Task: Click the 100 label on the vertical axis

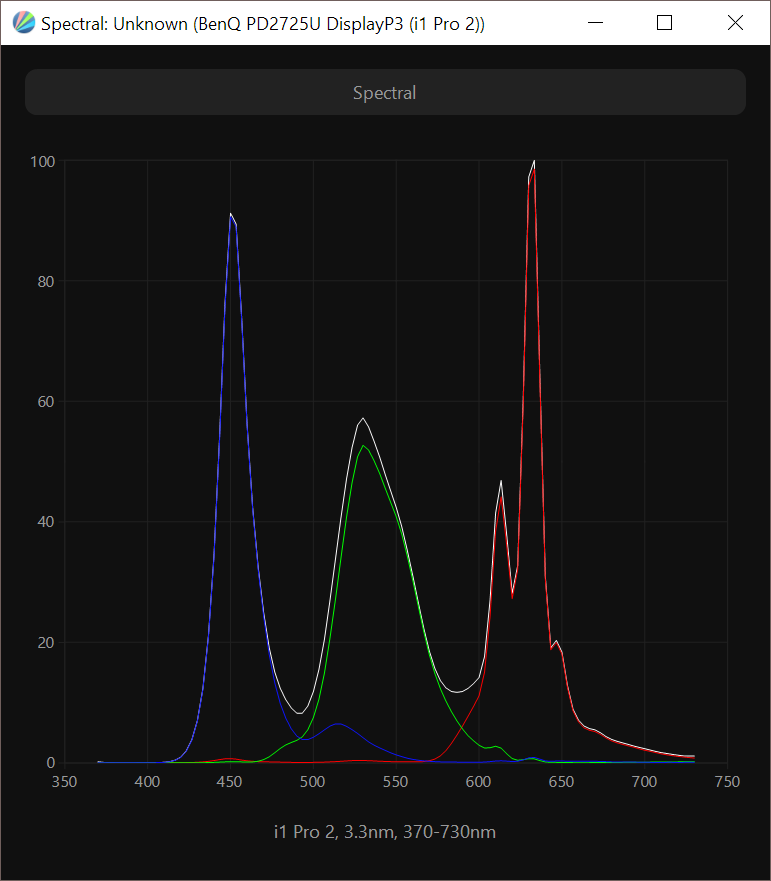Action: click(x=43, y=161)
